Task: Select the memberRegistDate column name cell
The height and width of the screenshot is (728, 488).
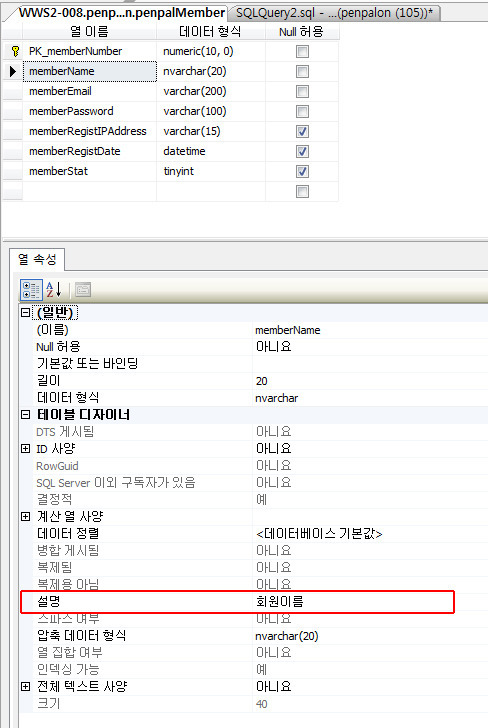Action: point(89,151)
